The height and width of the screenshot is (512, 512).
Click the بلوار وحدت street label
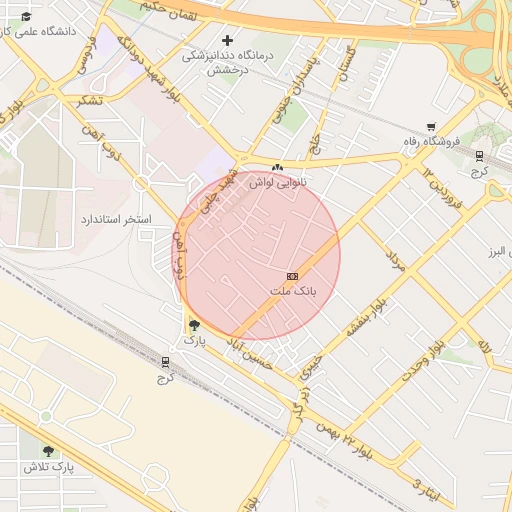coord(423,361)
